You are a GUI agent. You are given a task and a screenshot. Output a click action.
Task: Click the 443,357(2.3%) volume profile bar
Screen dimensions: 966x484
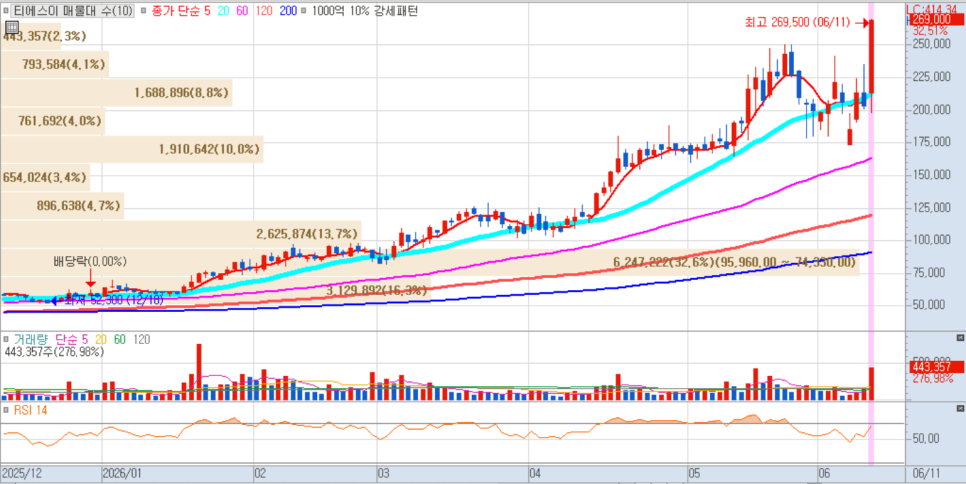pos(31,36)
